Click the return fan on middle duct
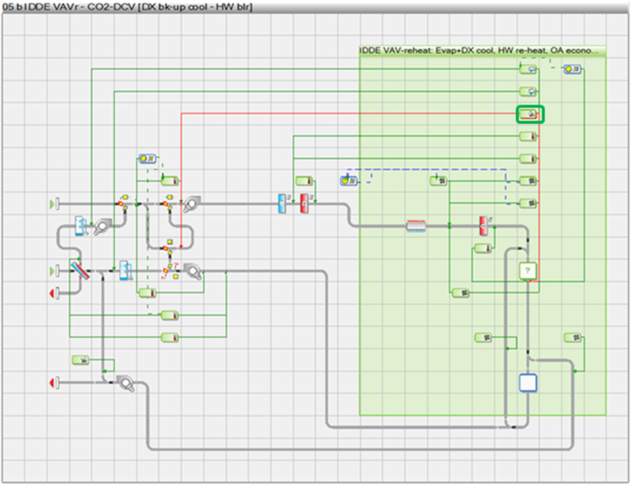631x485 pixels. click(x=192, y=270)
